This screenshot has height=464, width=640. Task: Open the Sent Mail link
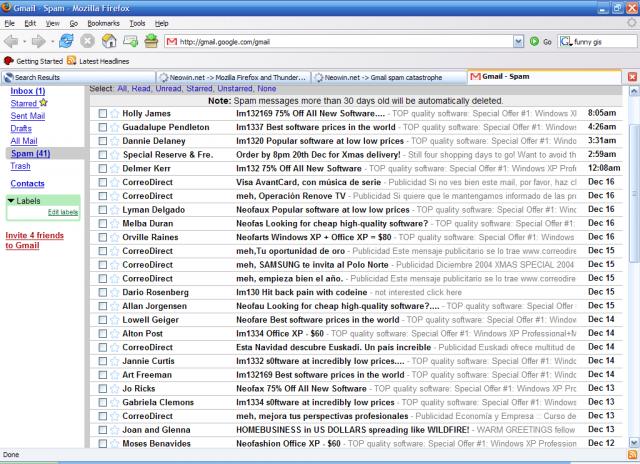[28, 116]
